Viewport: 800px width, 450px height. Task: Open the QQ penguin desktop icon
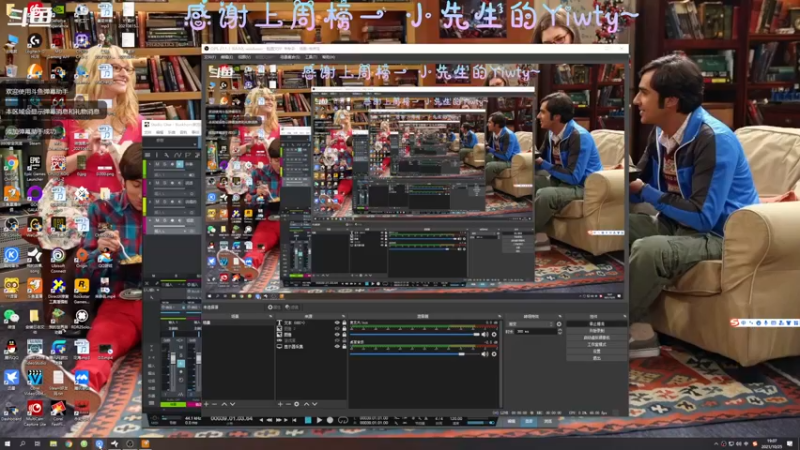(x=11, y=347)
